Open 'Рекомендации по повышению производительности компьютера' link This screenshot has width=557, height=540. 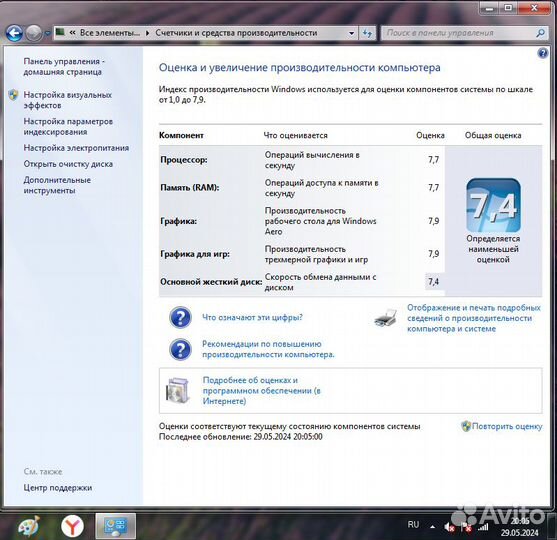tap(268, 349)
